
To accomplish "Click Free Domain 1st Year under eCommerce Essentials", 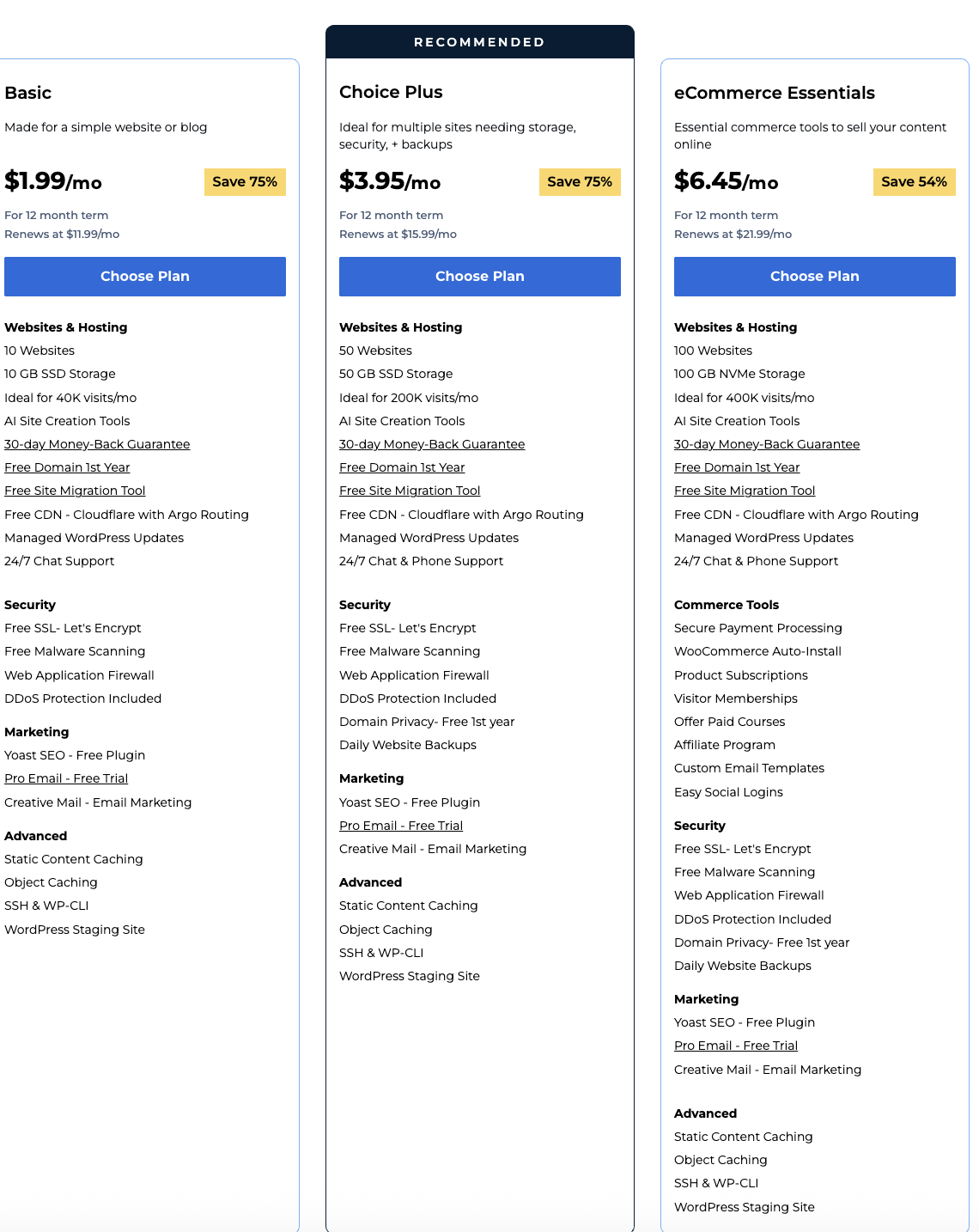I will click(x=737, y=467).
